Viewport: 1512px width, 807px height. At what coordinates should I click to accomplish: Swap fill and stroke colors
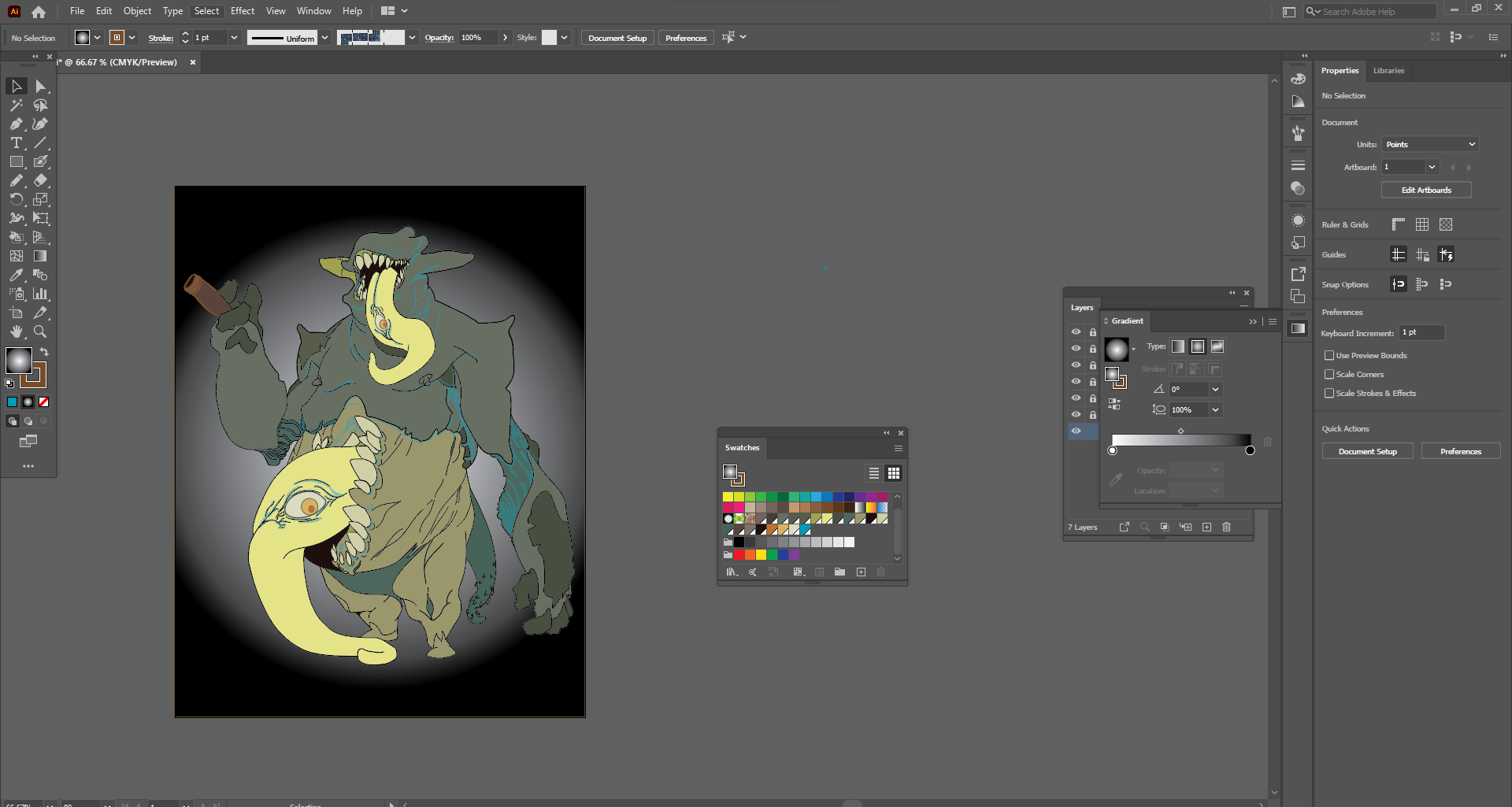44,351
